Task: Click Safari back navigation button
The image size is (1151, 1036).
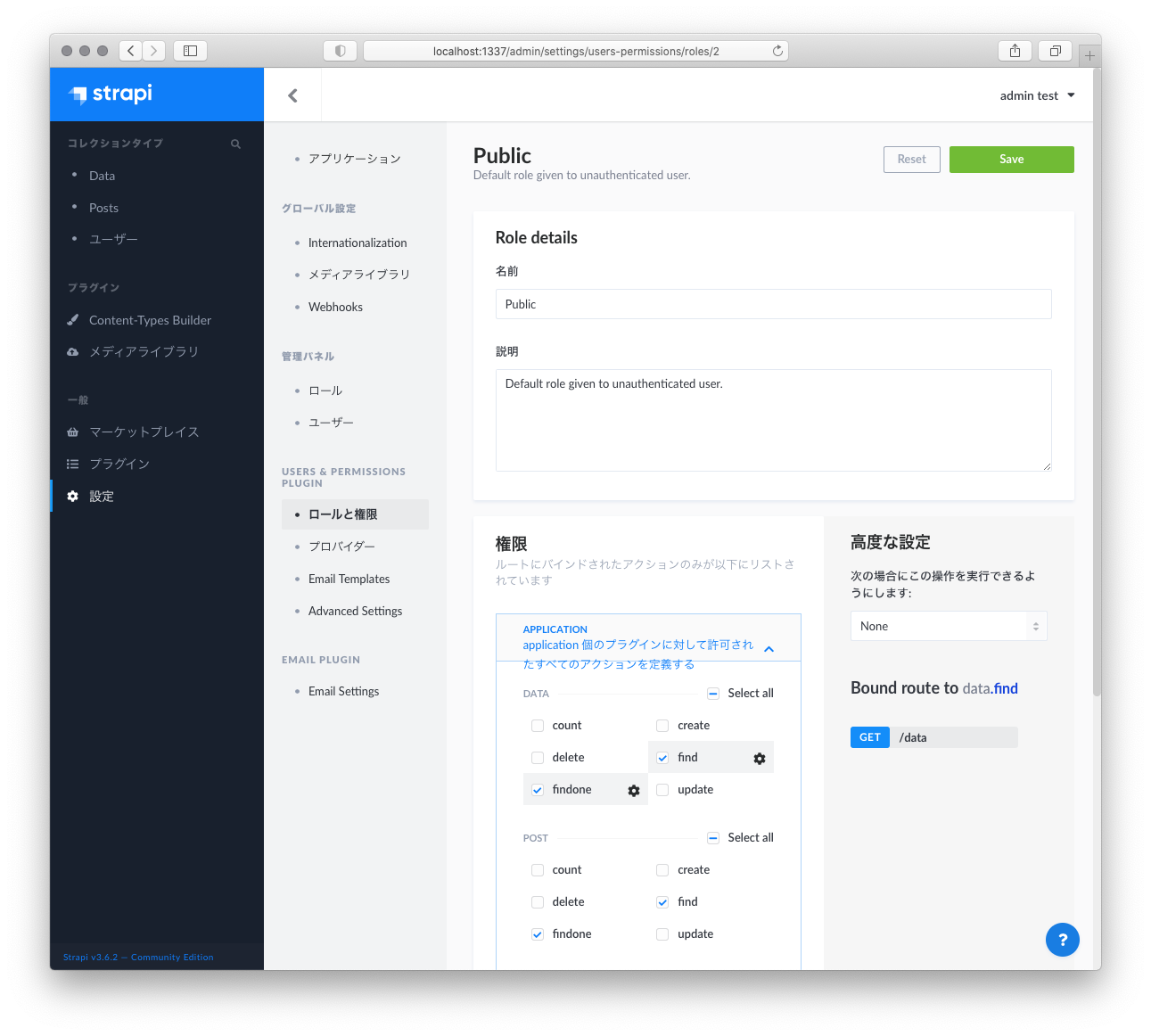Action: [x=131, y=51]
